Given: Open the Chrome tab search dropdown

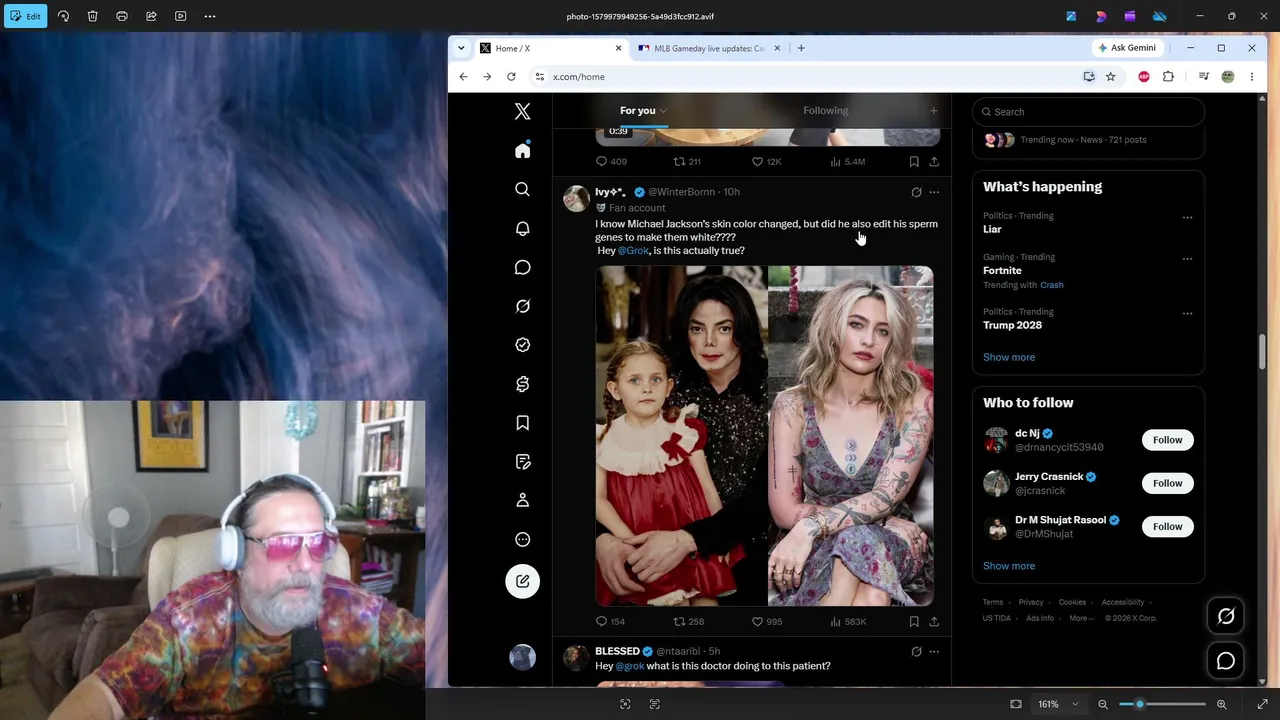Looking at the screenshot, I should tap(461, 48).
